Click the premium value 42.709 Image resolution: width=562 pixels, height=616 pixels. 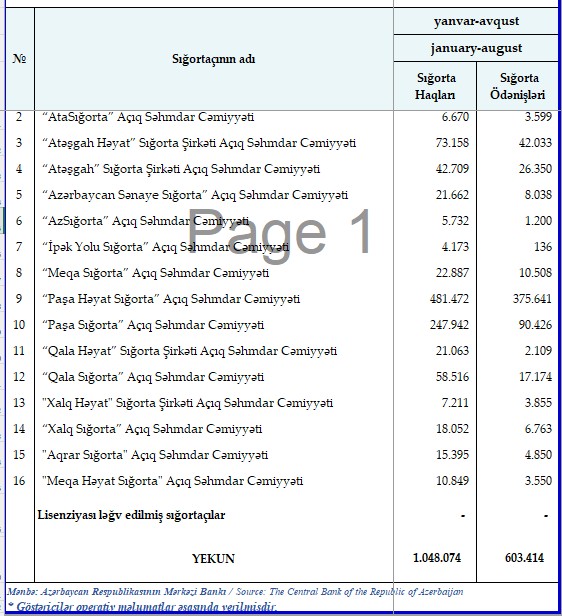point(452,169)
